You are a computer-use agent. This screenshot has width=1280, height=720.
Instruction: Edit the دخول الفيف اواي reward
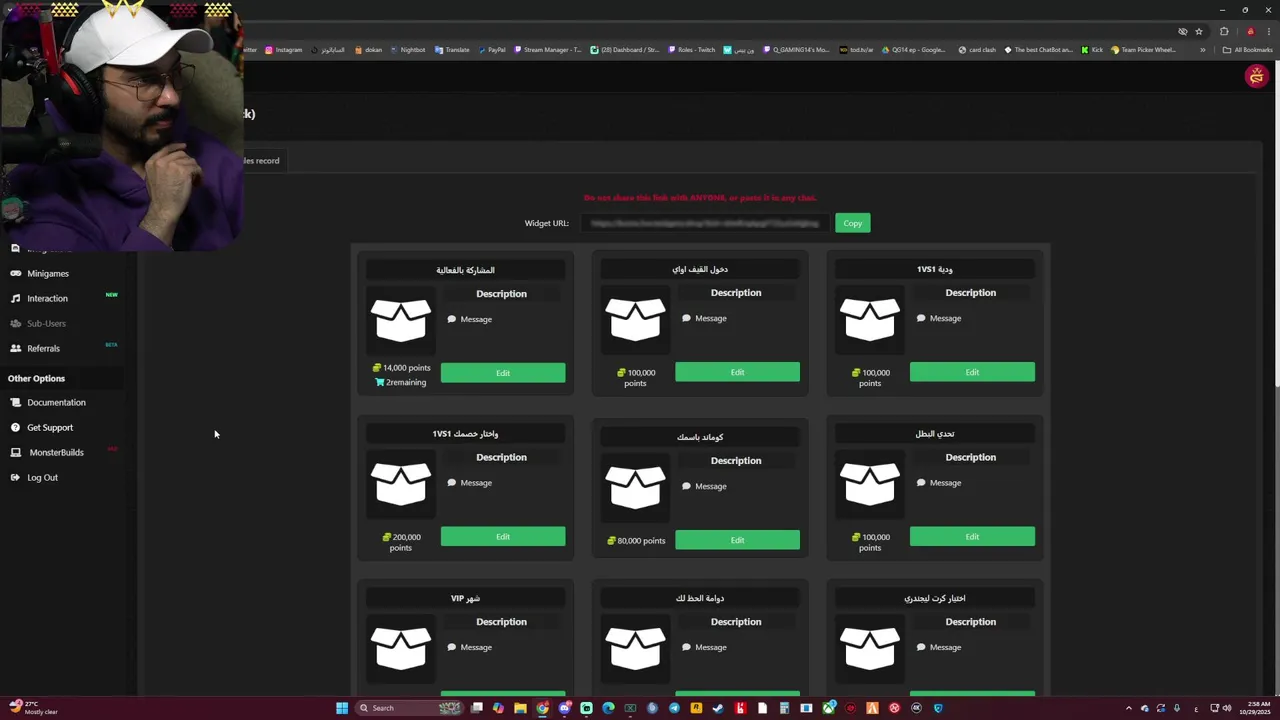737,372
